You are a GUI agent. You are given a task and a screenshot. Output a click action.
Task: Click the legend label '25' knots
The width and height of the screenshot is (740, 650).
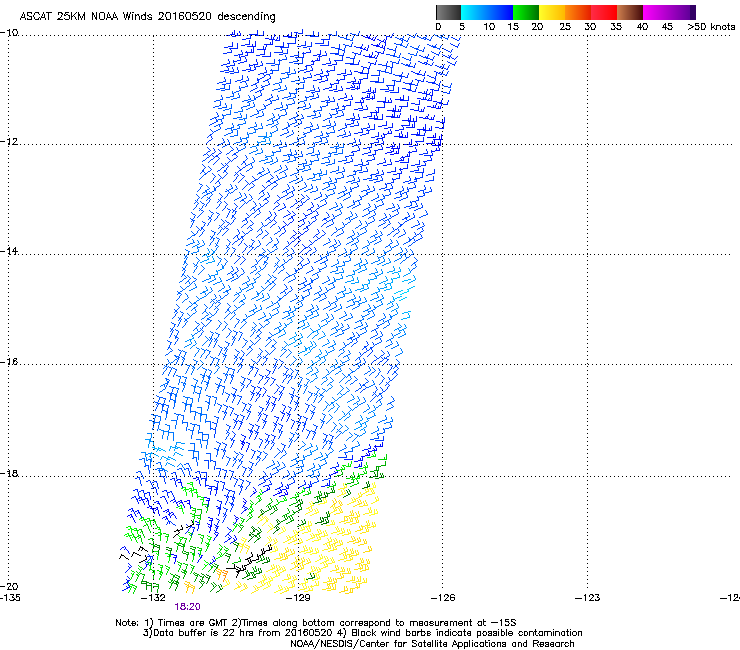[564, 27]
